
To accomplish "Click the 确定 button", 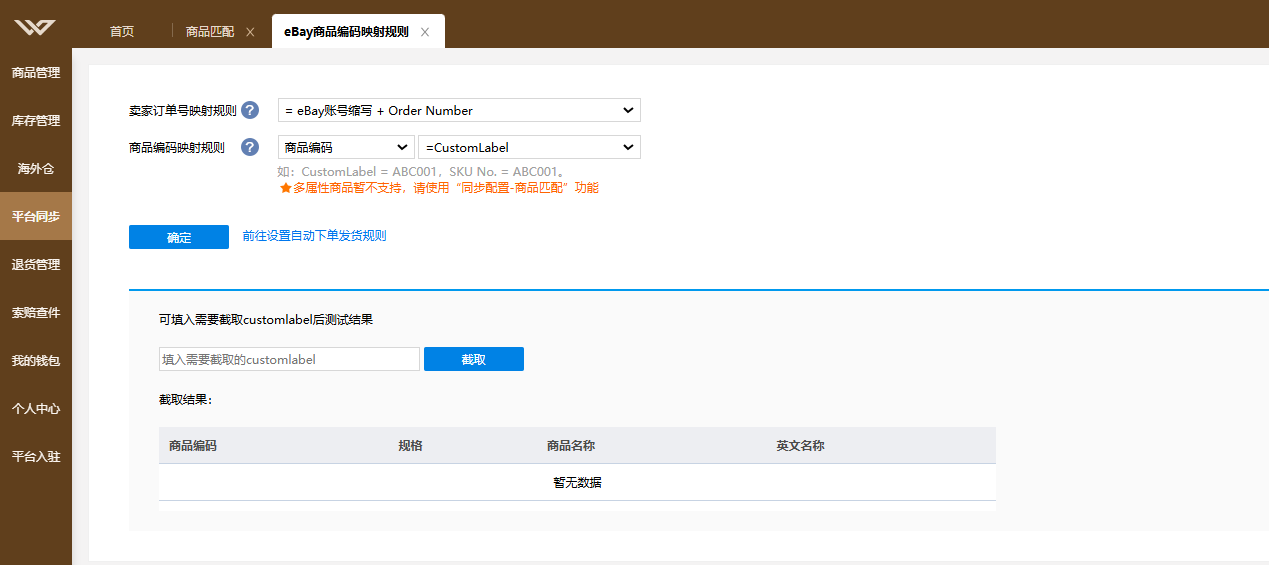I will coord(179,237).
